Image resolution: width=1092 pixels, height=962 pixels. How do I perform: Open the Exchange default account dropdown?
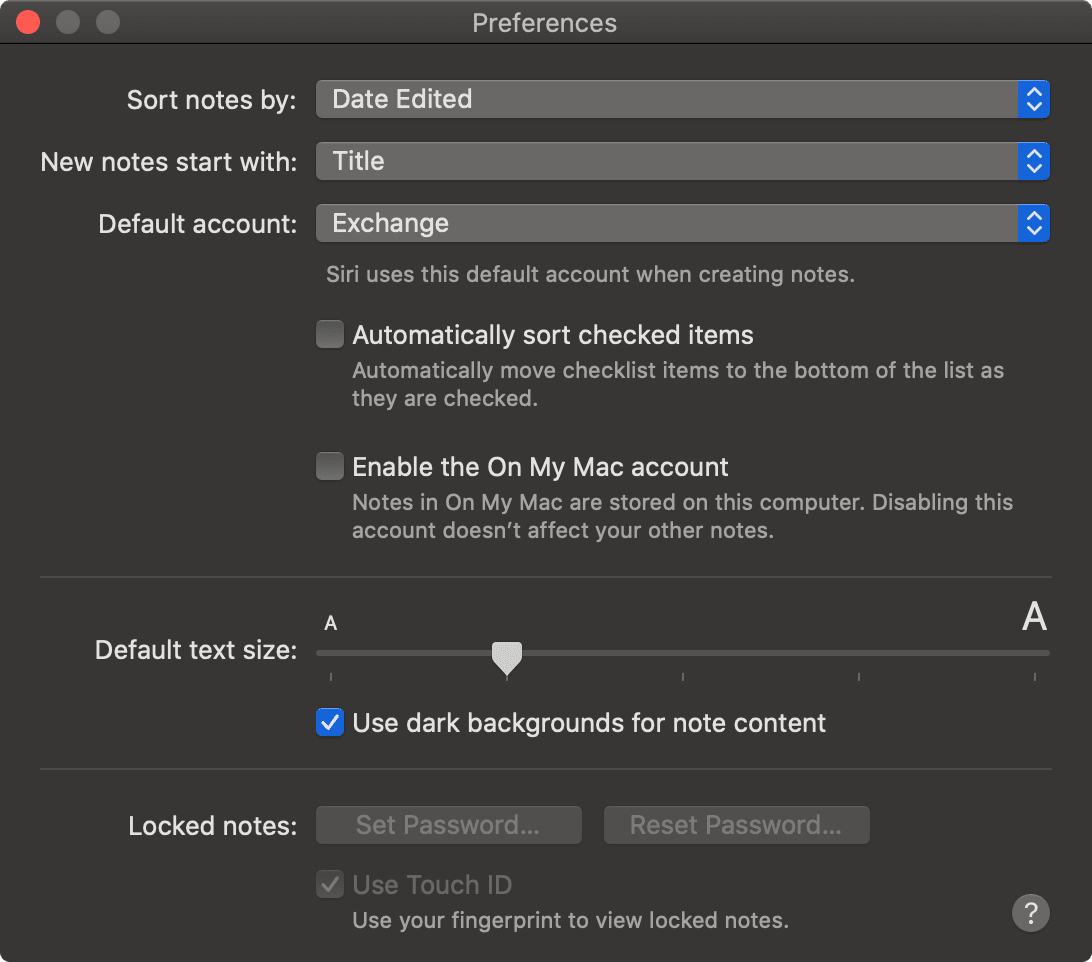click(666, 223)
